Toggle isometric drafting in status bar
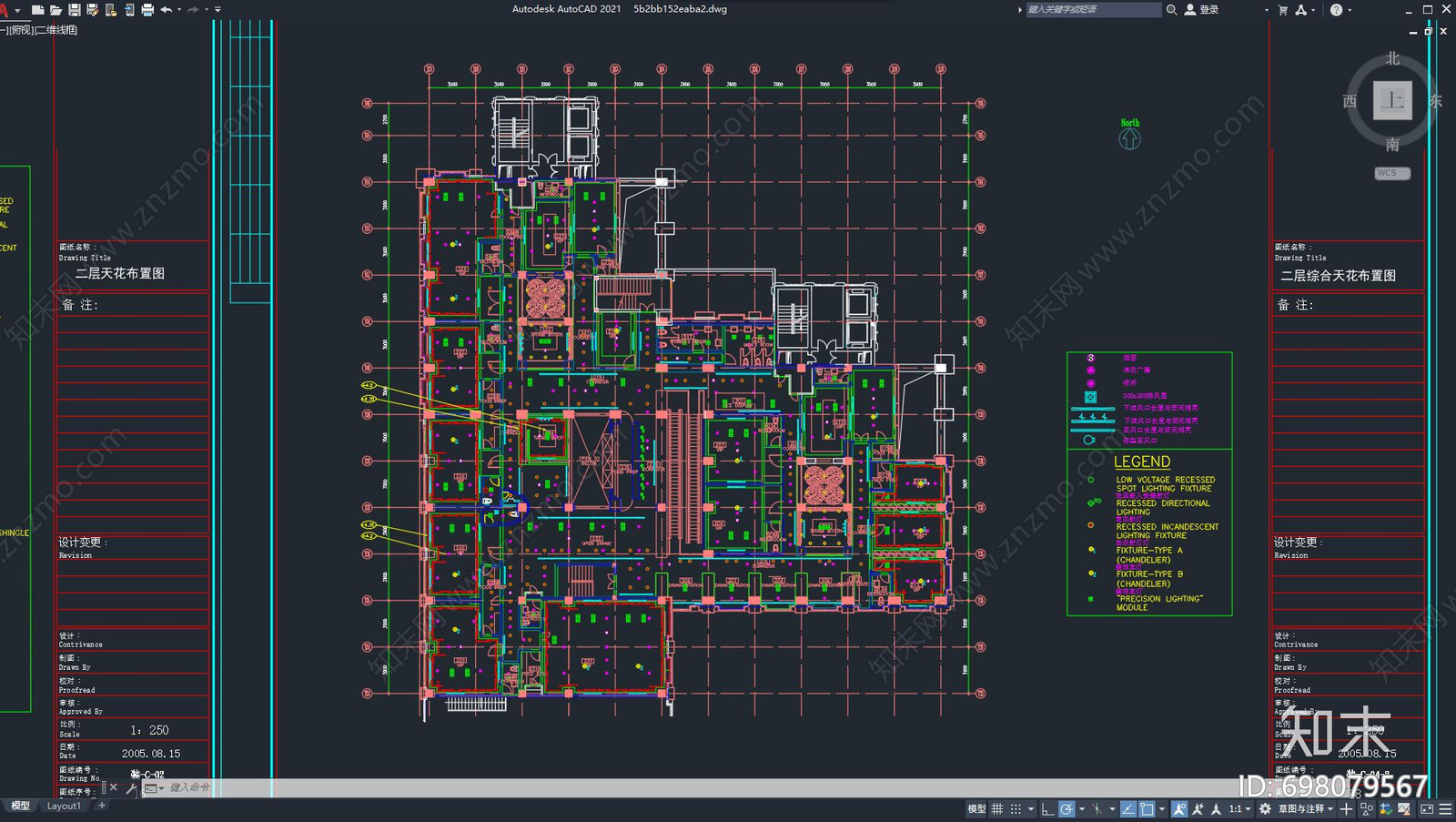The width and height of the screenshot is (1456, 822). [x=1097, y=808]
